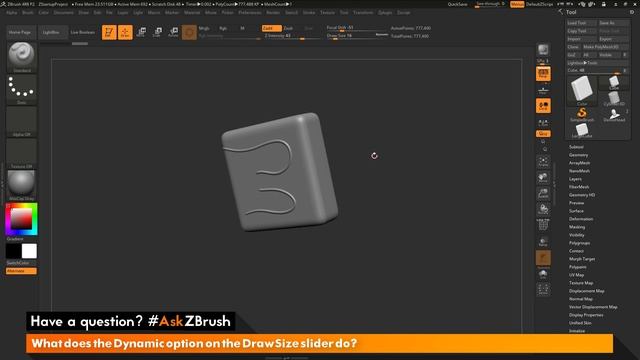Activate the Rotate gizmo icon
640x360 pixels.
(x=173, y=32)
